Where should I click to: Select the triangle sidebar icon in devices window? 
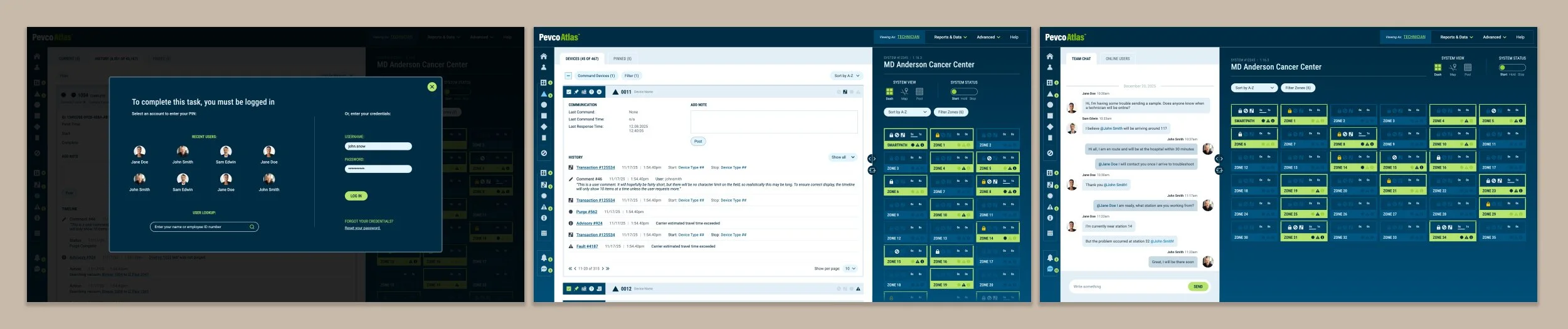(544, 94)
